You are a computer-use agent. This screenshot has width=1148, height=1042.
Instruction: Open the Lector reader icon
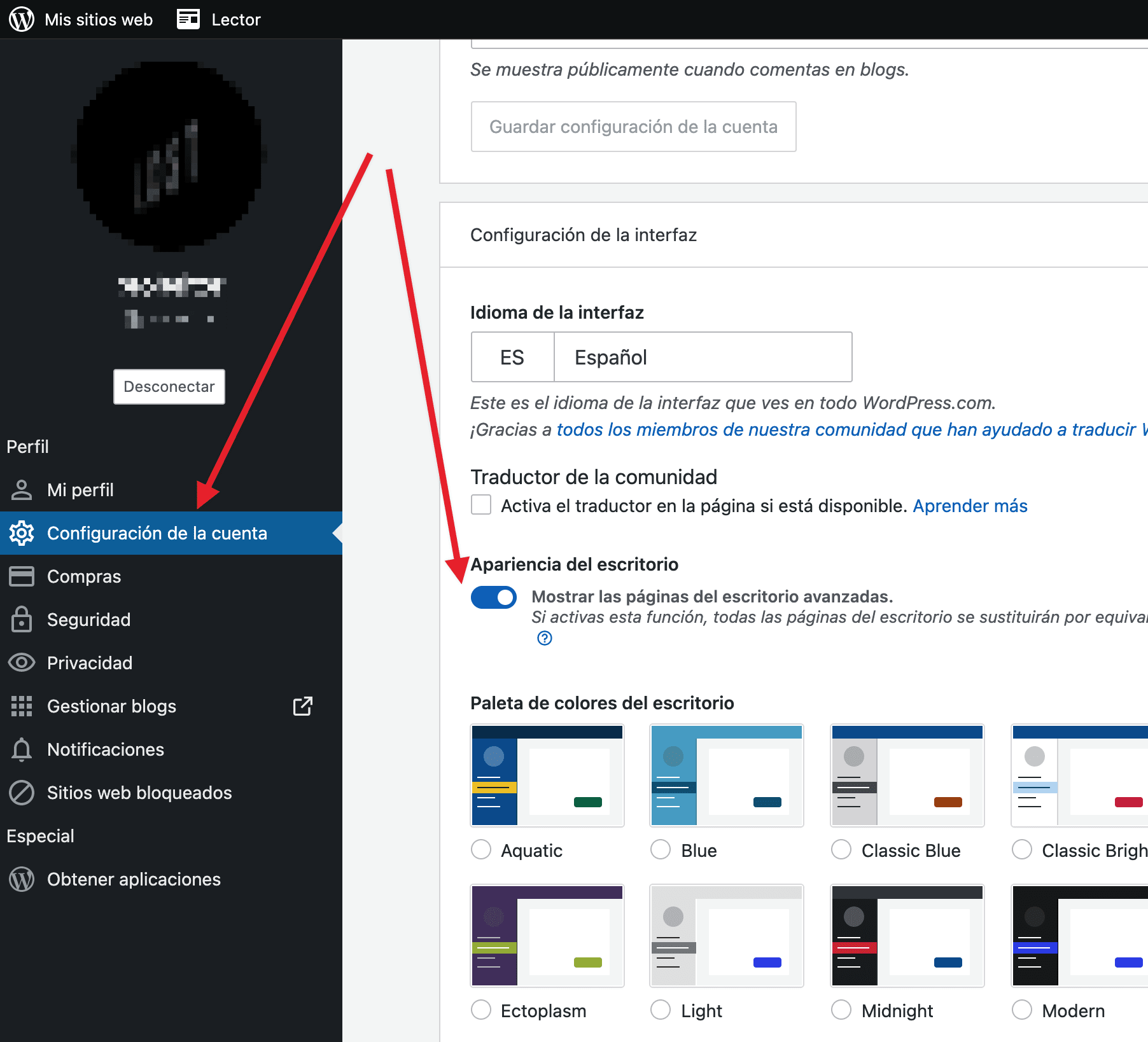coord(188,19)
